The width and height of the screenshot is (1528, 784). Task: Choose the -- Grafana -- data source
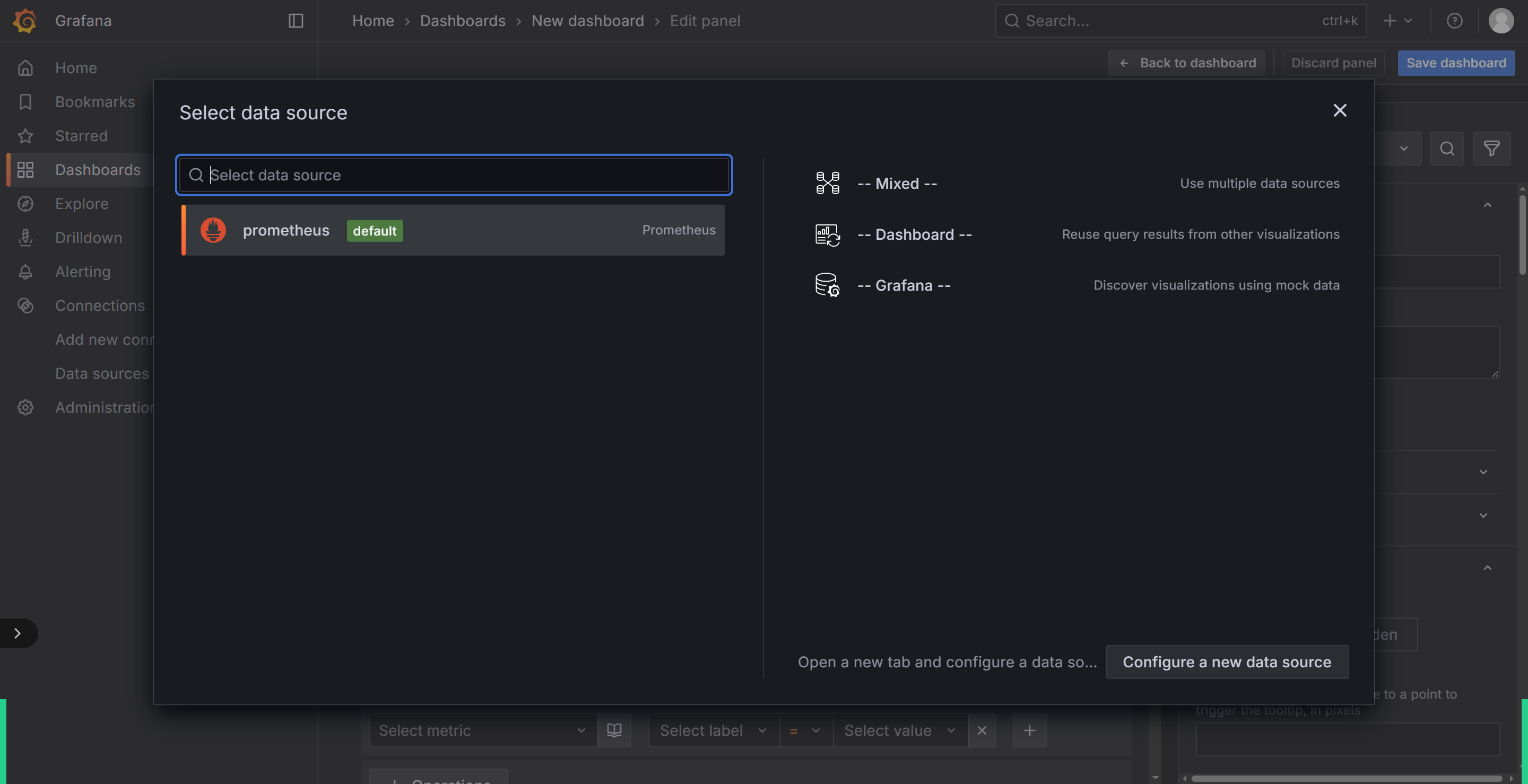coord(1076,285)
